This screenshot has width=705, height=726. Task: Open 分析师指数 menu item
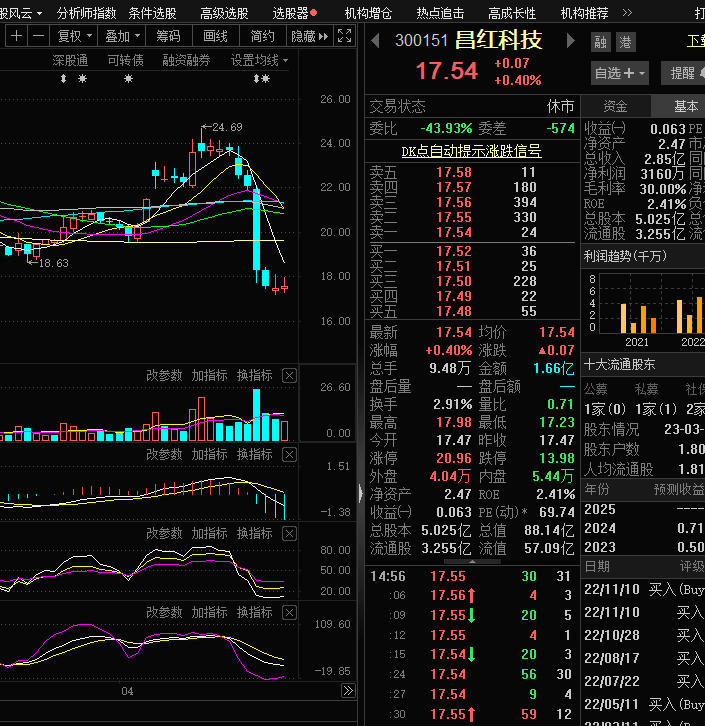86,13
